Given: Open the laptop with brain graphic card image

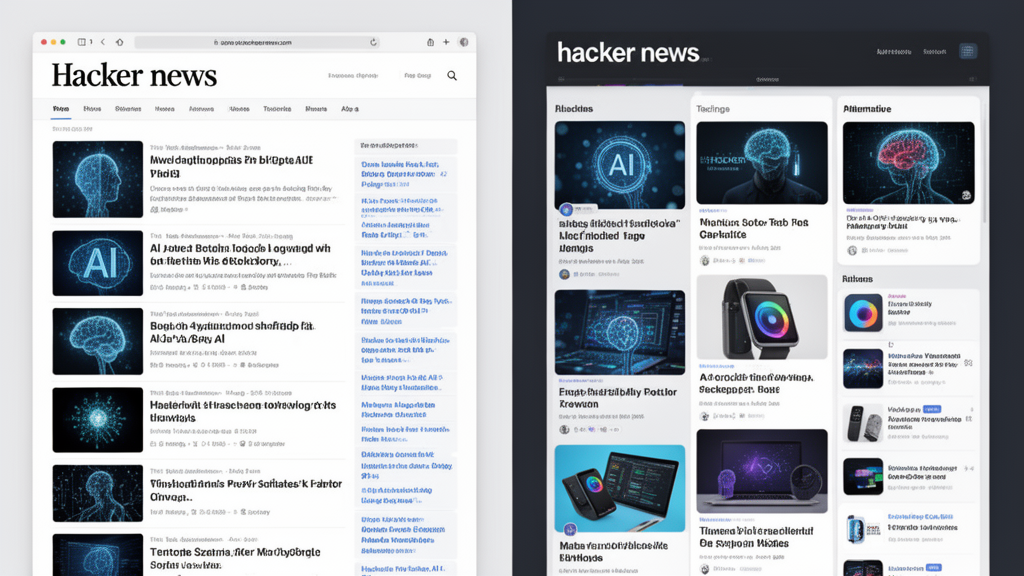Looking at the screenshot, I should pos(620,332).
